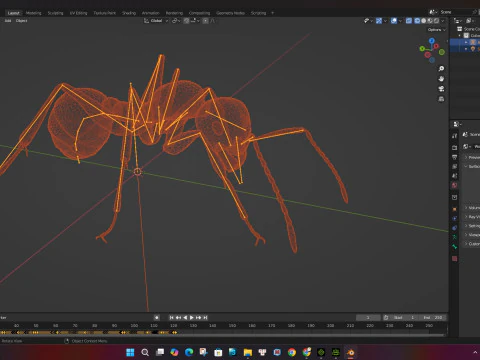
Task: Switch to the Animation workspace tab
Action: 151,13
